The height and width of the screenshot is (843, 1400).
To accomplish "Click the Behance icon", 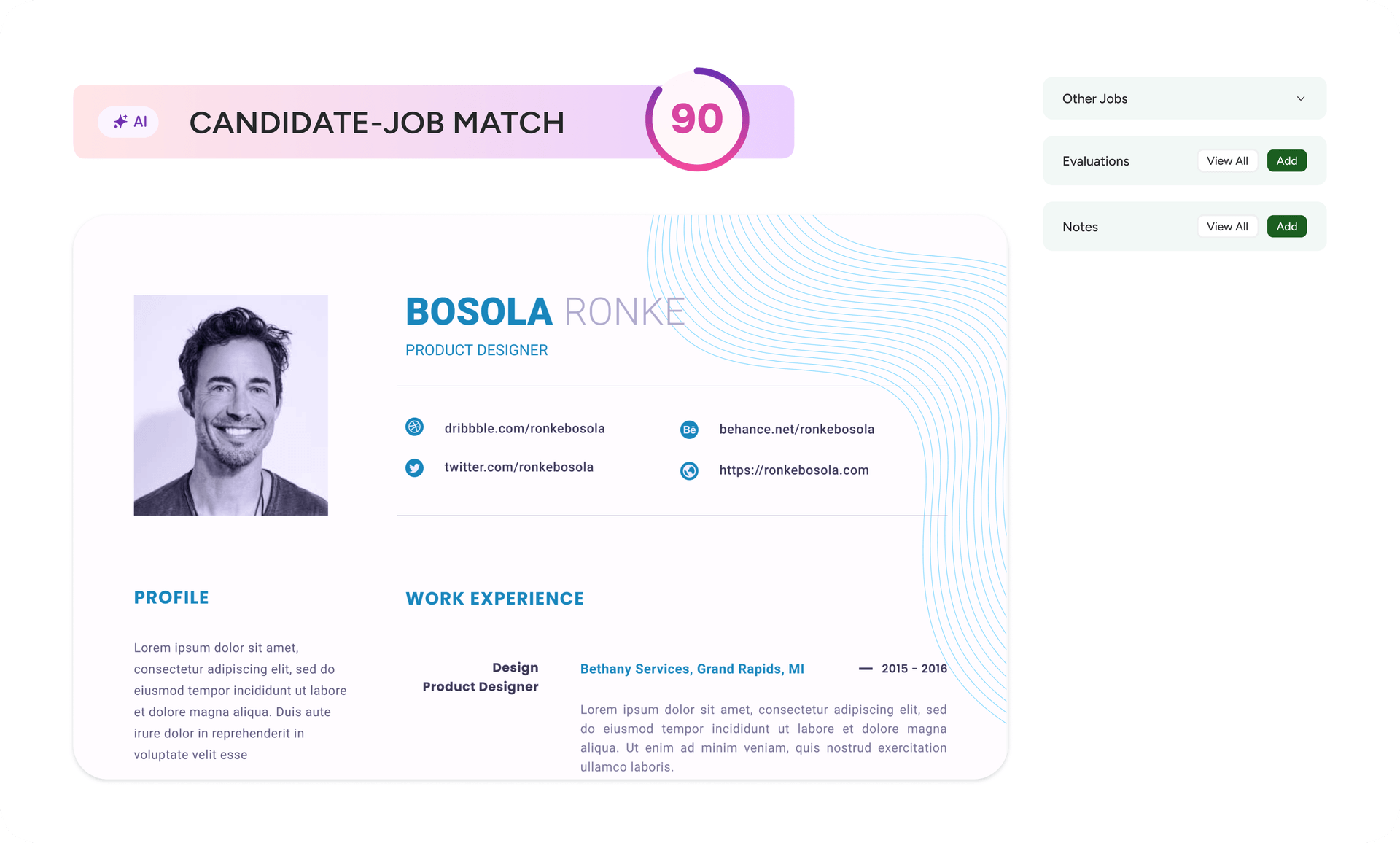I will pyautogui.click(x=689, y=430).
